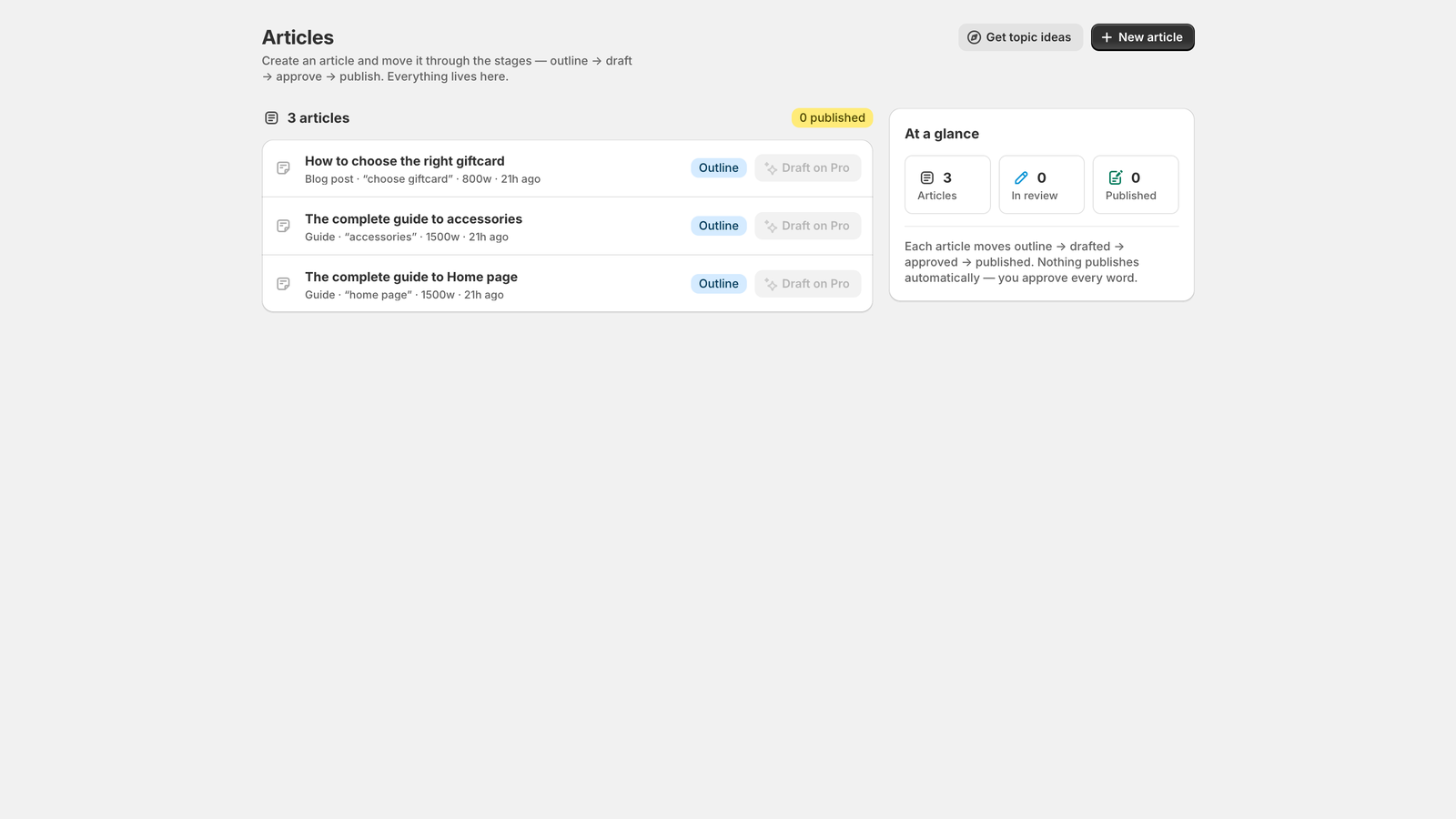Click Draft on Pro for accessories guide
Viewport: 1456px width, 819px height.
point(807,226)
